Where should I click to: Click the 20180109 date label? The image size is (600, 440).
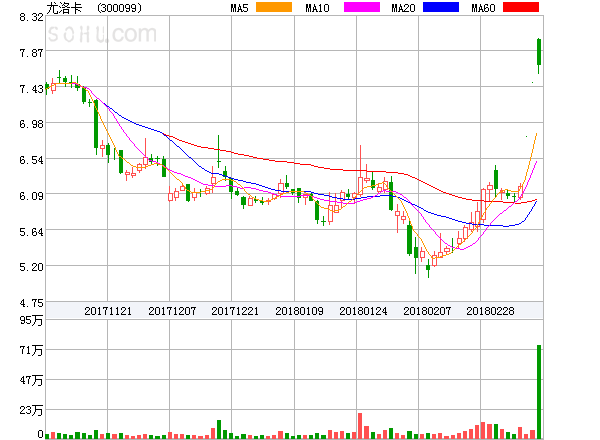[299, 311]
